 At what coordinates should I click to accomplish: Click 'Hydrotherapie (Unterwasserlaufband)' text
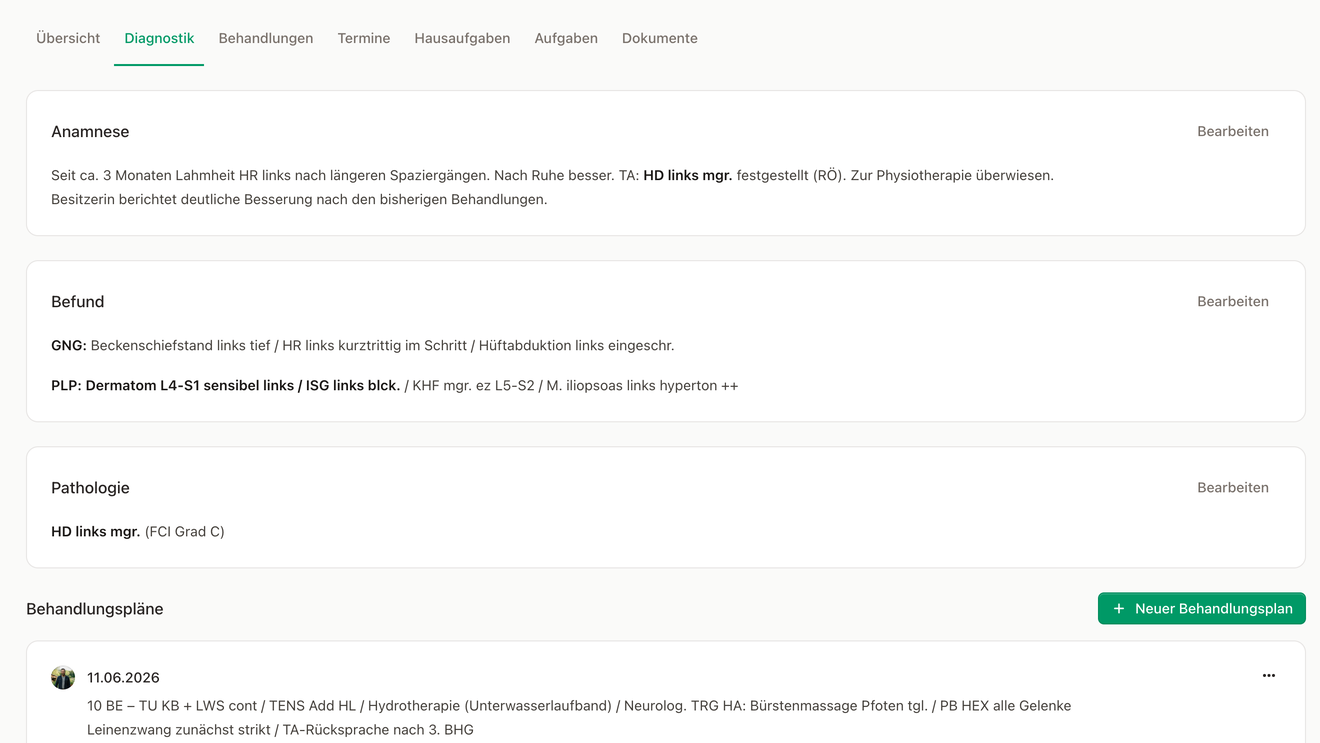click(490, 705)
